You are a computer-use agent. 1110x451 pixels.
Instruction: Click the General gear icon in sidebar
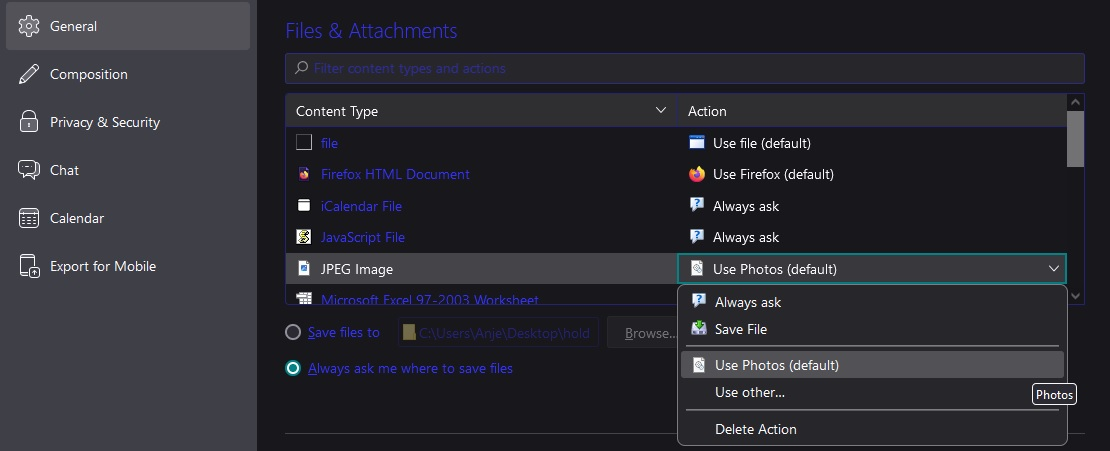pos(29,26)
